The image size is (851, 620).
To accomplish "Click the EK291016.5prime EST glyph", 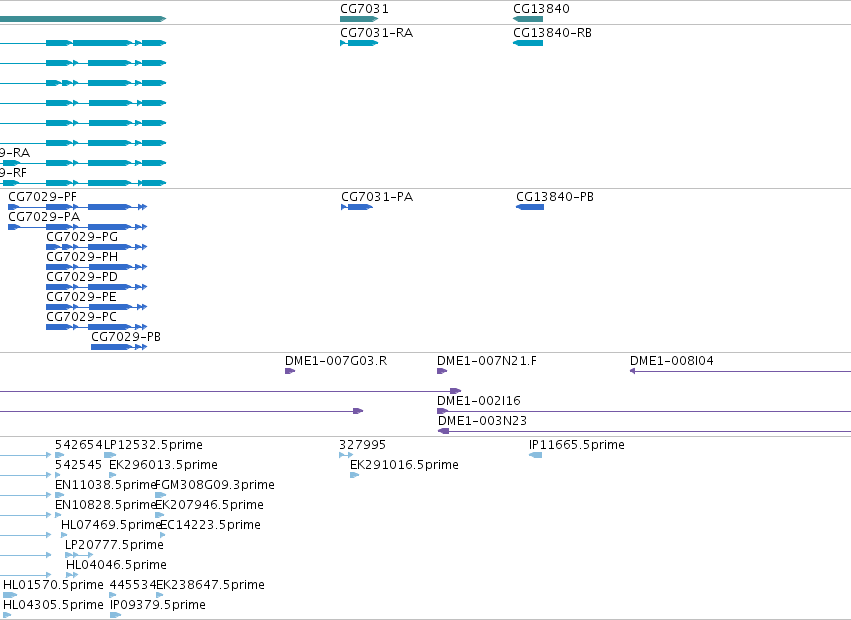I will tap(354, 475).
